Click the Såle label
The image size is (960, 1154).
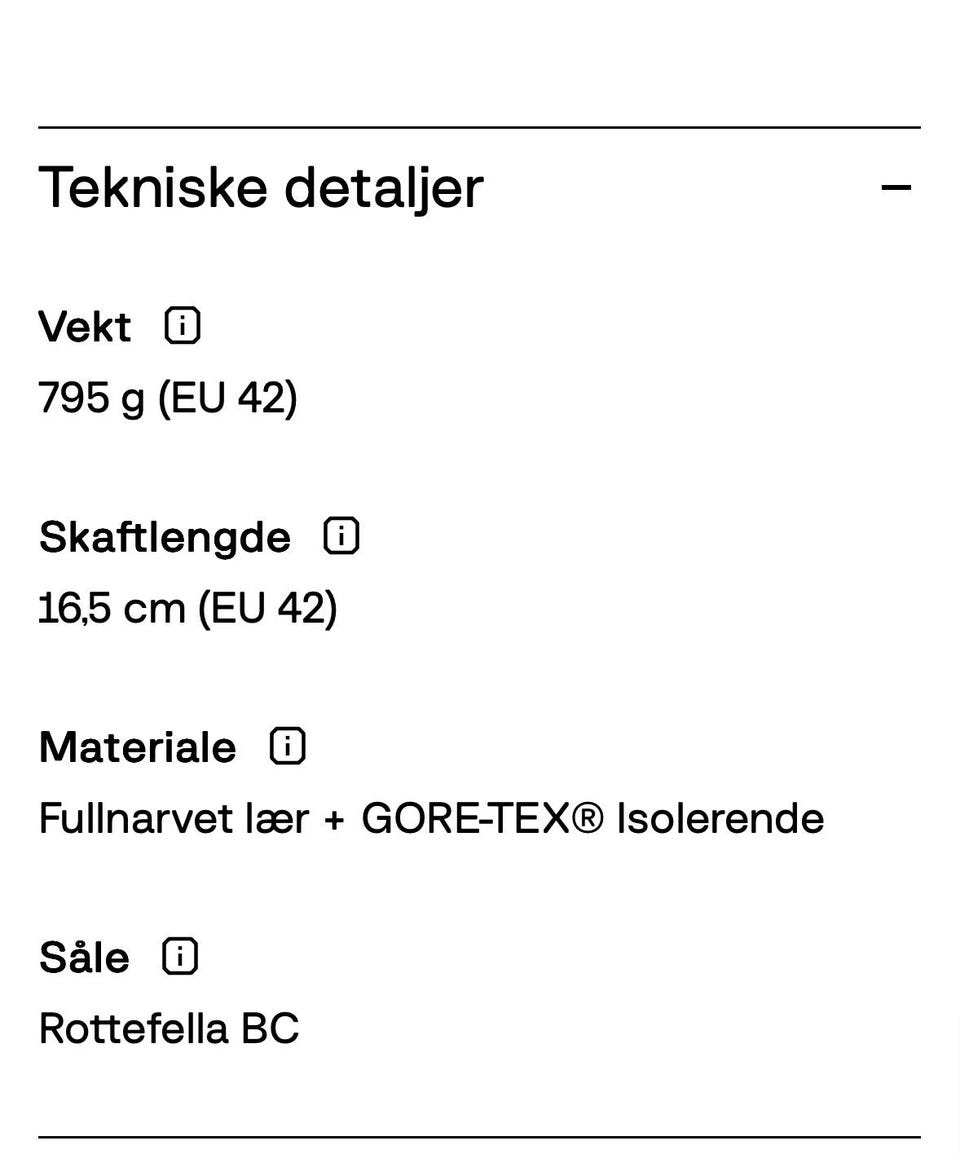[83, 956]
